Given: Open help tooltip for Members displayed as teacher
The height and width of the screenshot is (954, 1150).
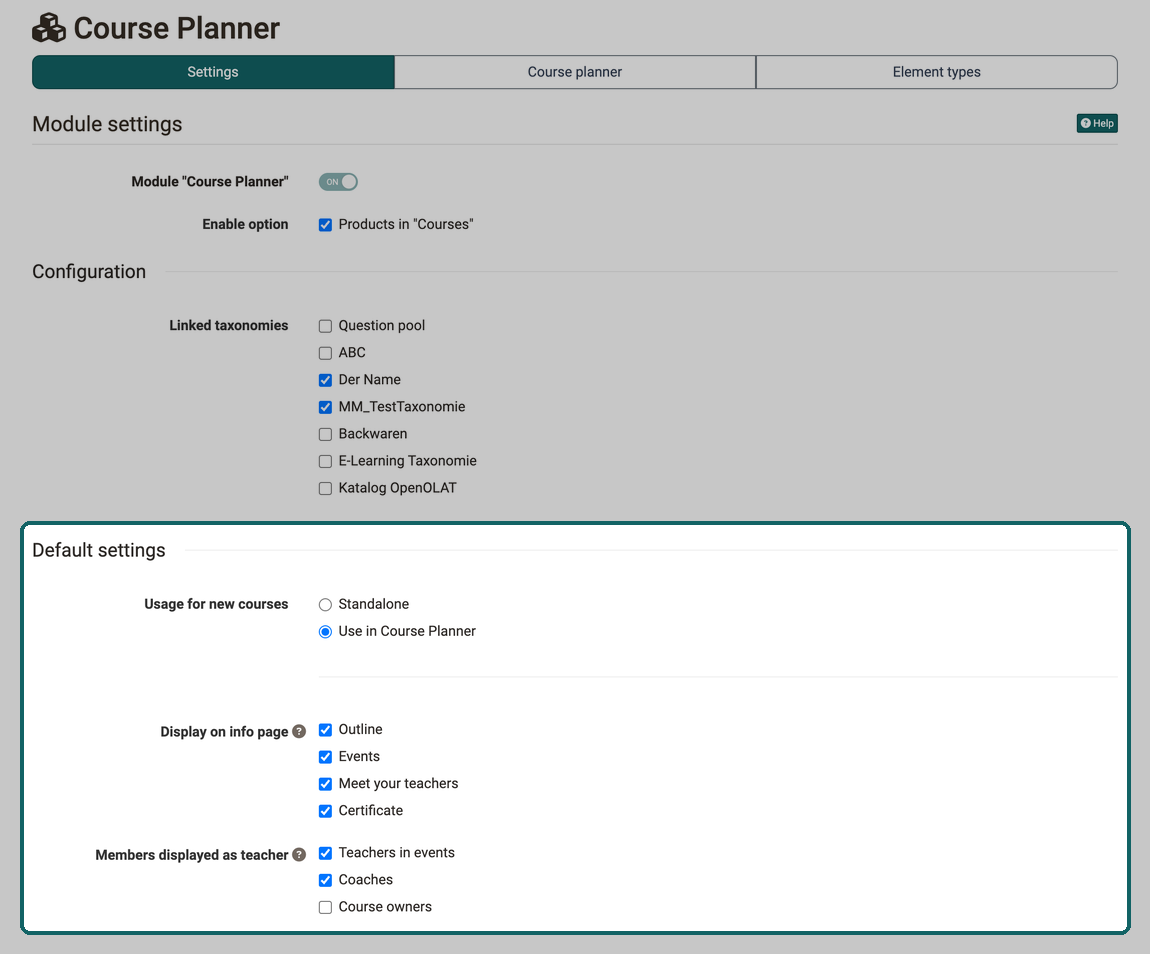Looking at the screenshot, I should point(299,854).
